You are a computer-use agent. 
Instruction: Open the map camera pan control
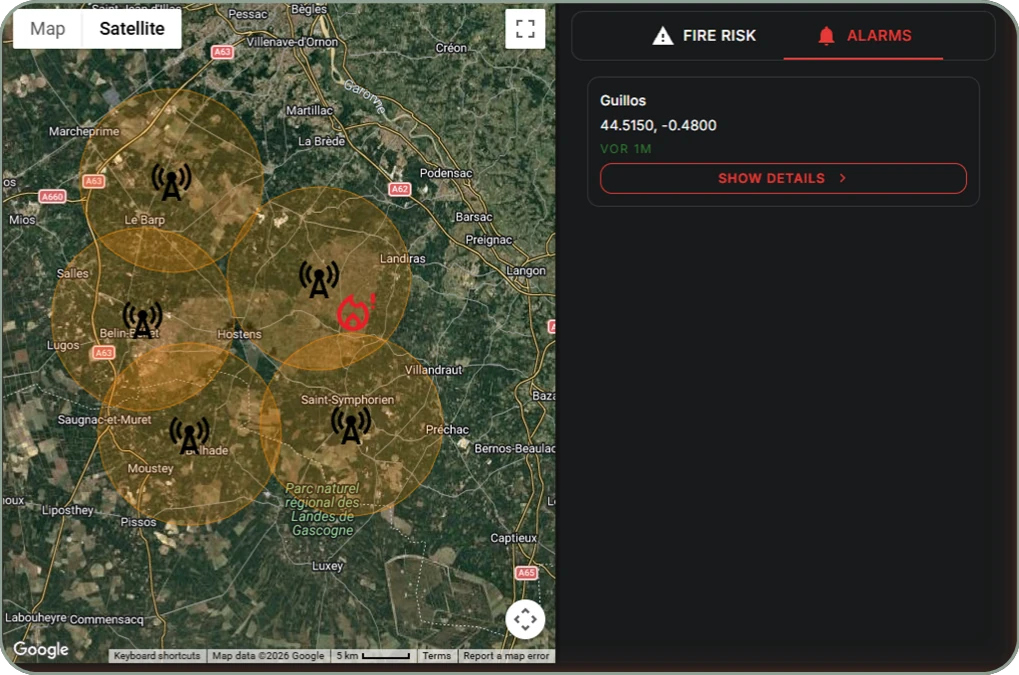(x=525, y=619)
